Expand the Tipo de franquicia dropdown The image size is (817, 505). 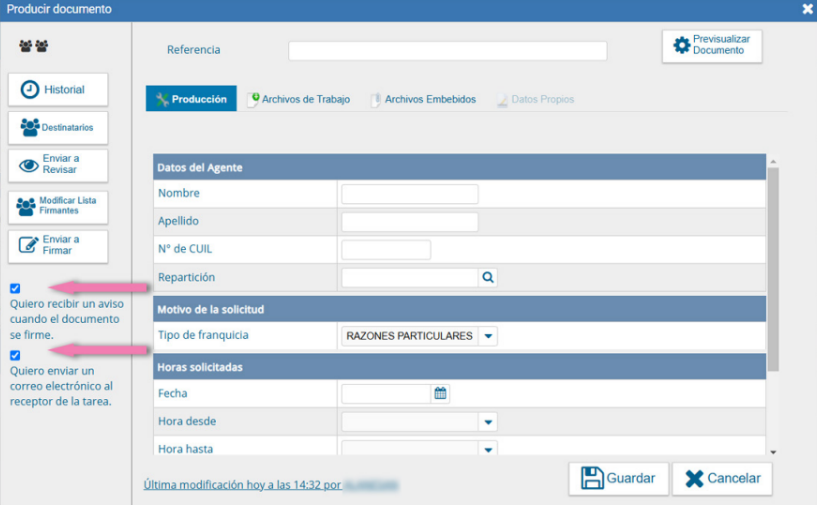coord(488,336)
